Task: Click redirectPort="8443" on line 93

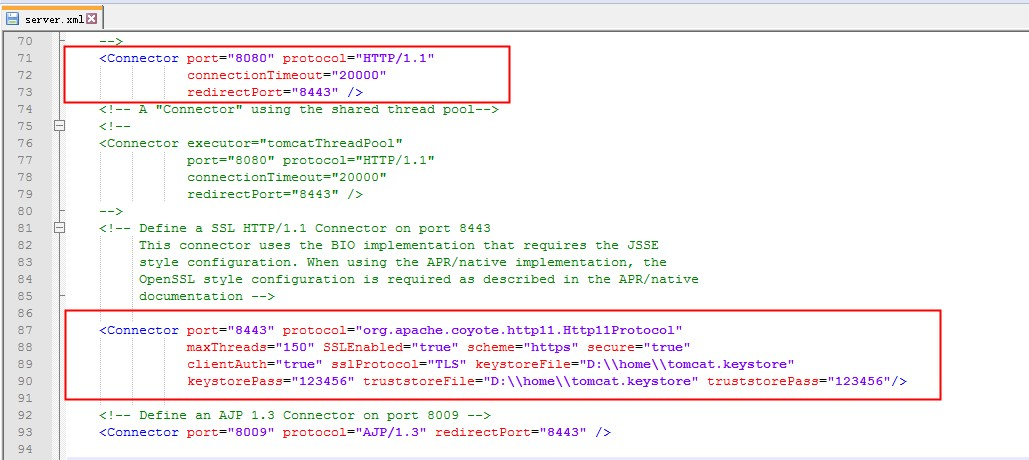Action: pos(511,432)
